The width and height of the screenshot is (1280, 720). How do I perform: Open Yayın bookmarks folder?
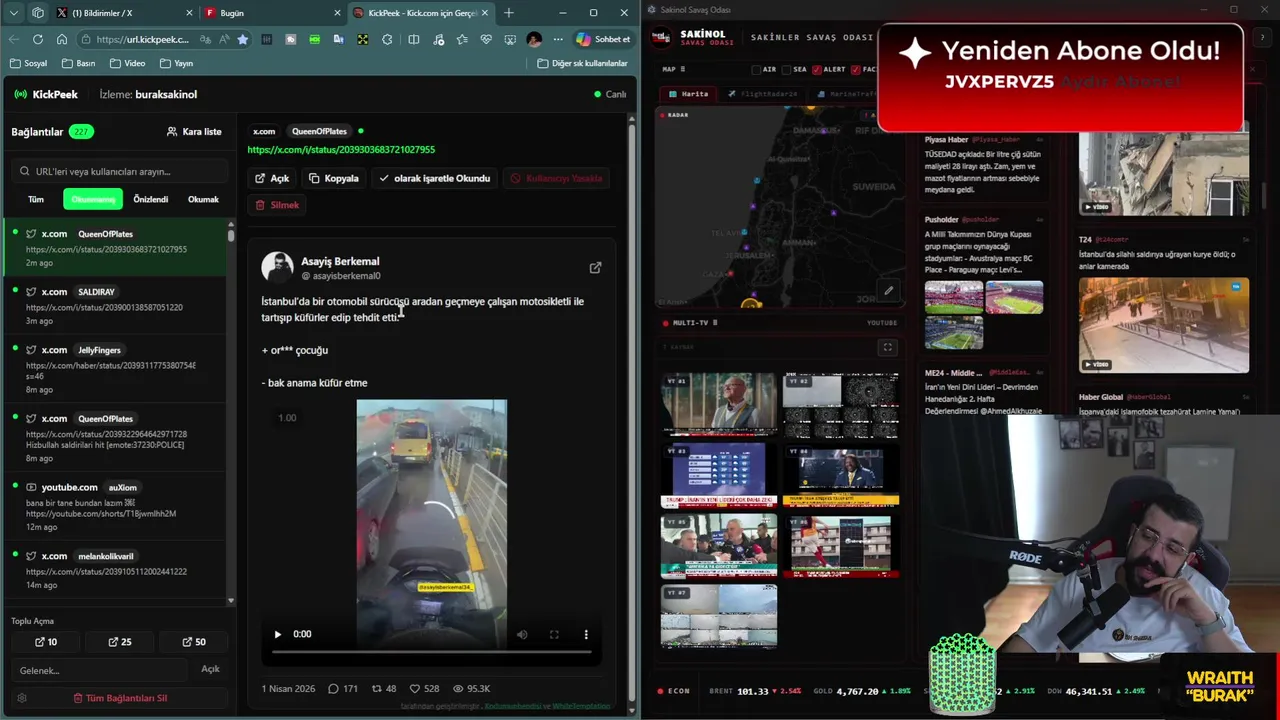[176, 63]
